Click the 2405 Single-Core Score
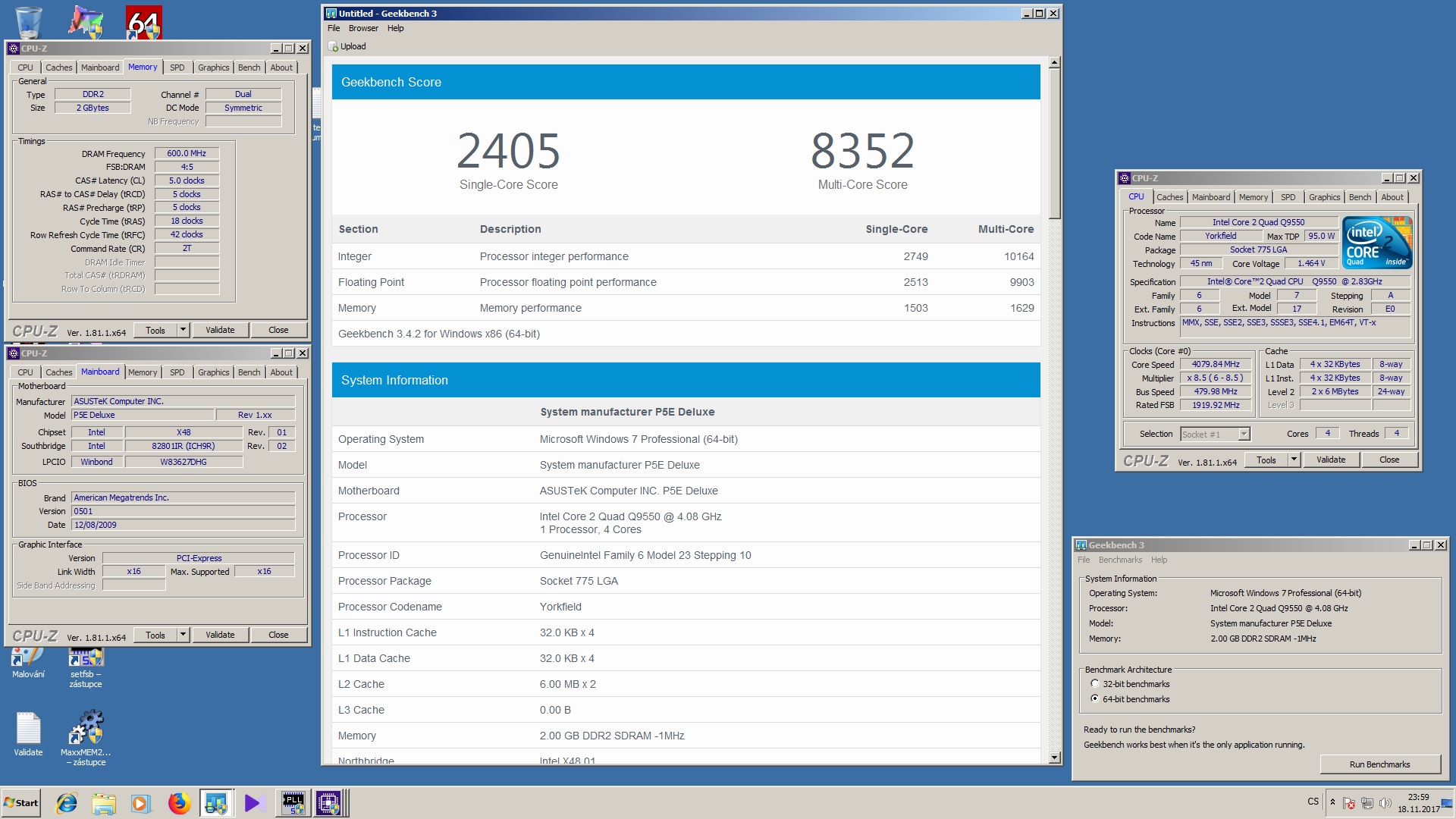The width and height of the screenshot is (1456, 819). point(508,151)
